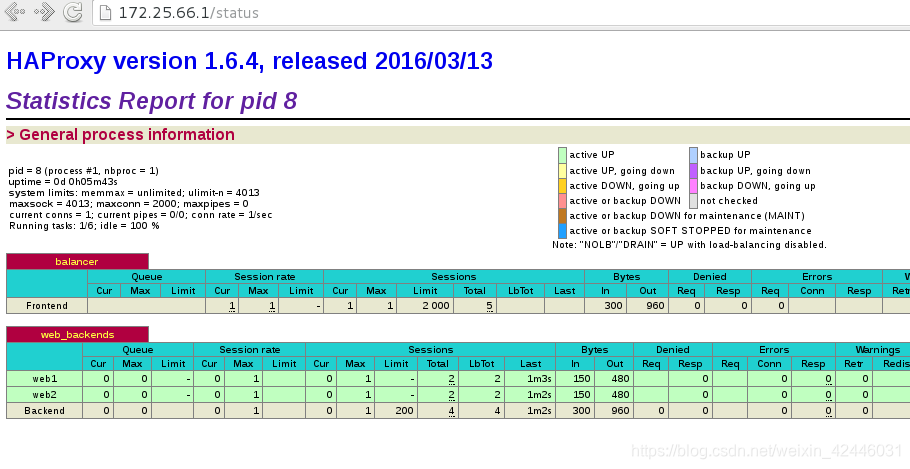This screenshot has width=910, height=469.
Task: Click the web1 server row label
Action: tap(44, 379)
